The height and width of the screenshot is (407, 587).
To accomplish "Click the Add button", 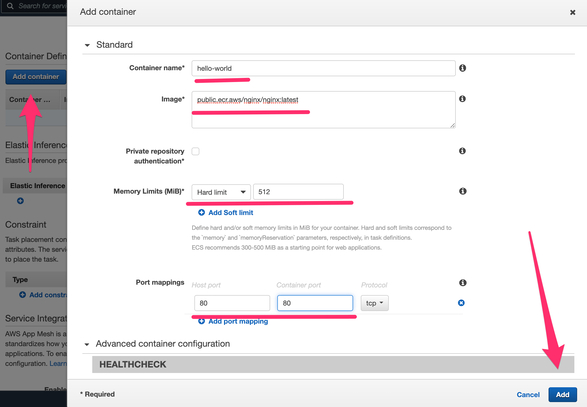I will click(562, 394).
